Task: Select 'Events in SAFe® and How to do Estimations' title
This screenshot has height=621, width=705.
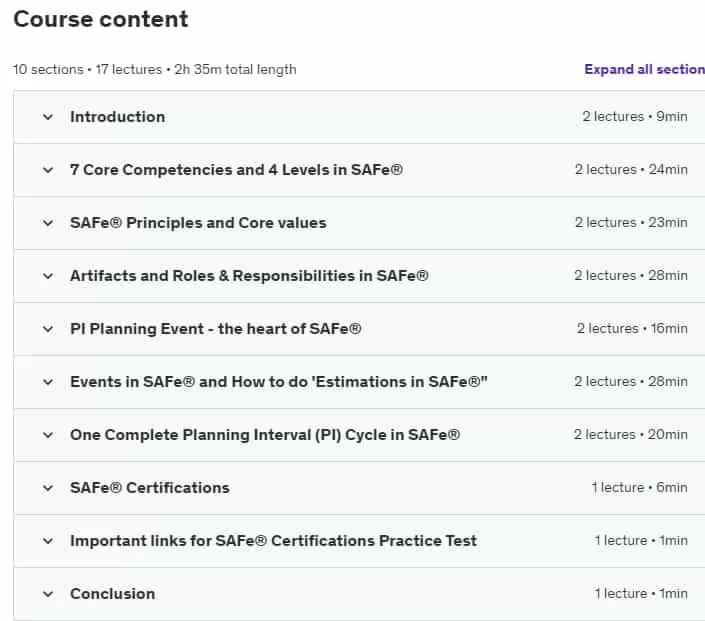Action: coord(279,382)
